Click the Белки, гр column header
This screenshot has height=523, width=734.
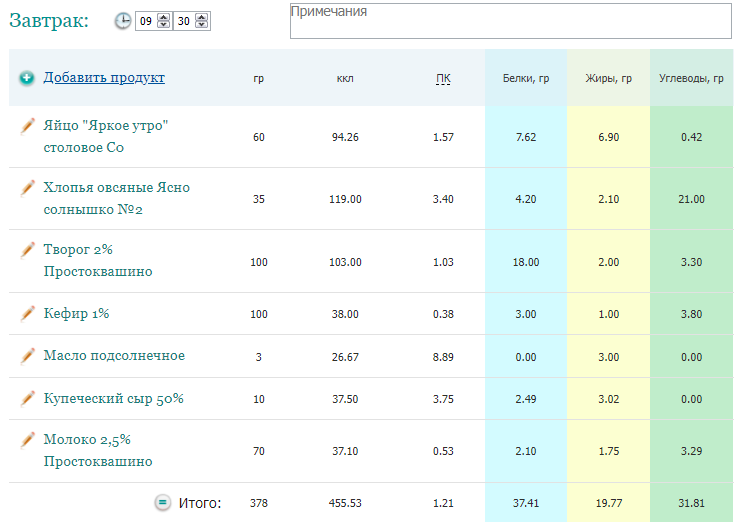tap(526, 79)
